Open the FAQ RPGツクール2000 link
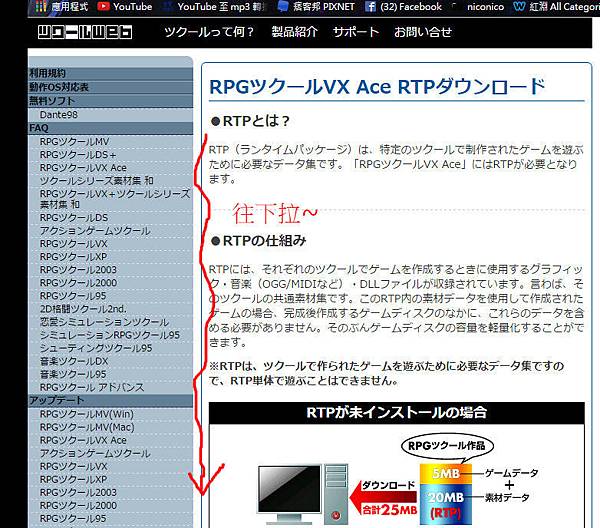 (78, 283)
